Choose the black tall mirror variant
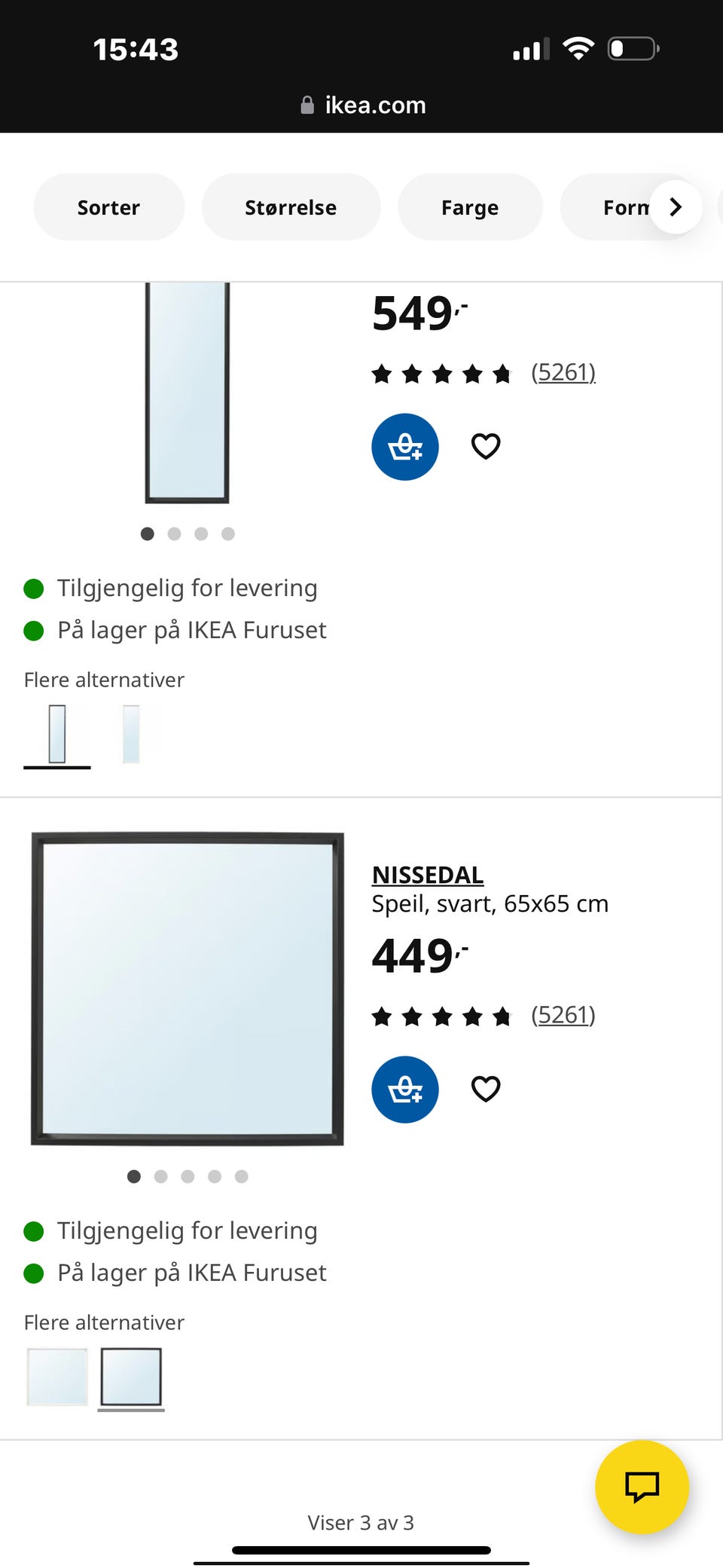This screenshot has width=723, height=1568. click(57, 734)
